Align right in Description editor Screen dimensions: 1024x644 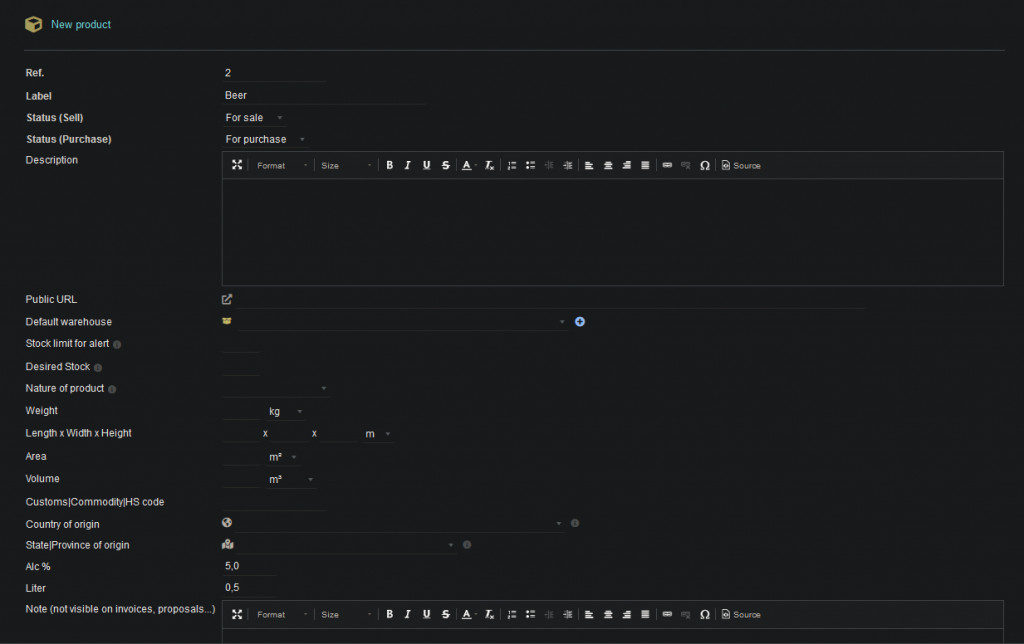pos(626,165)
